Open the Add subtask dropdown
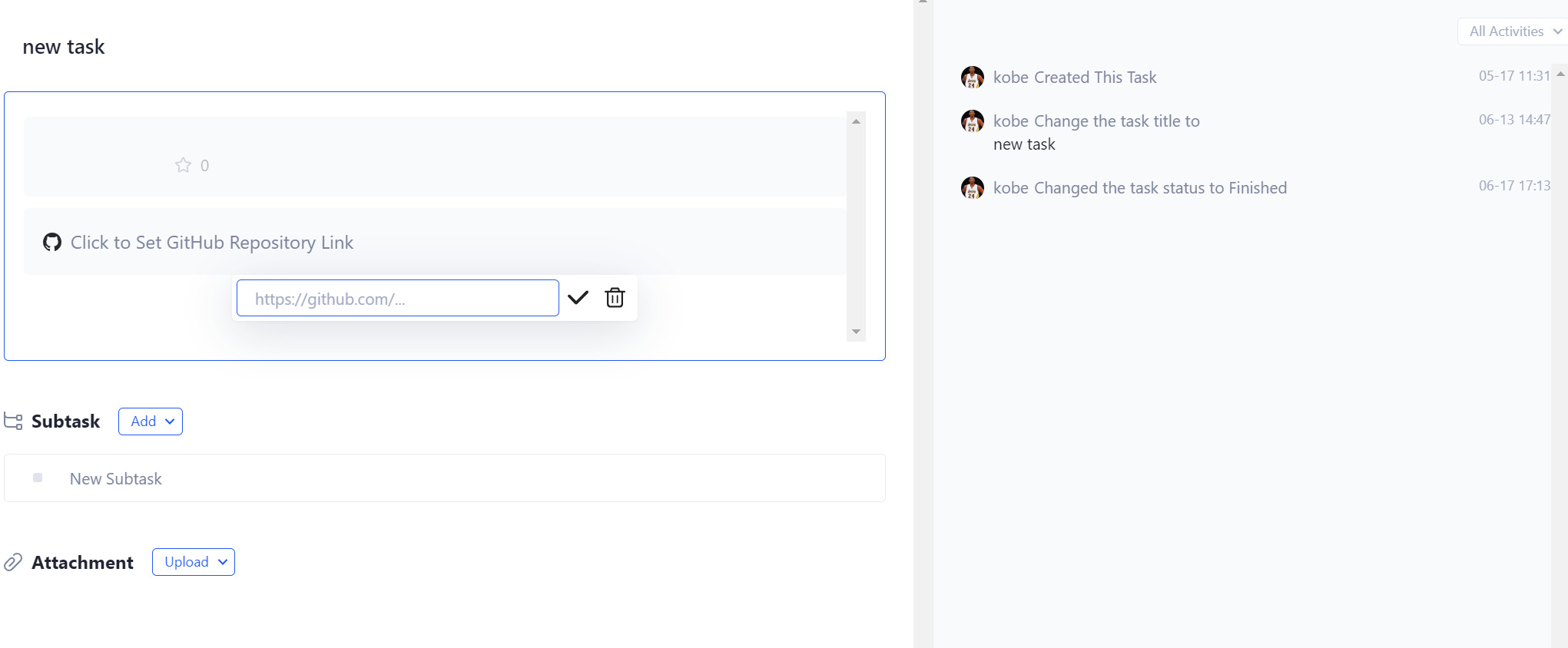Image resolution: width=1568 pixels, height=648 pixels. [x=151, y=422]
